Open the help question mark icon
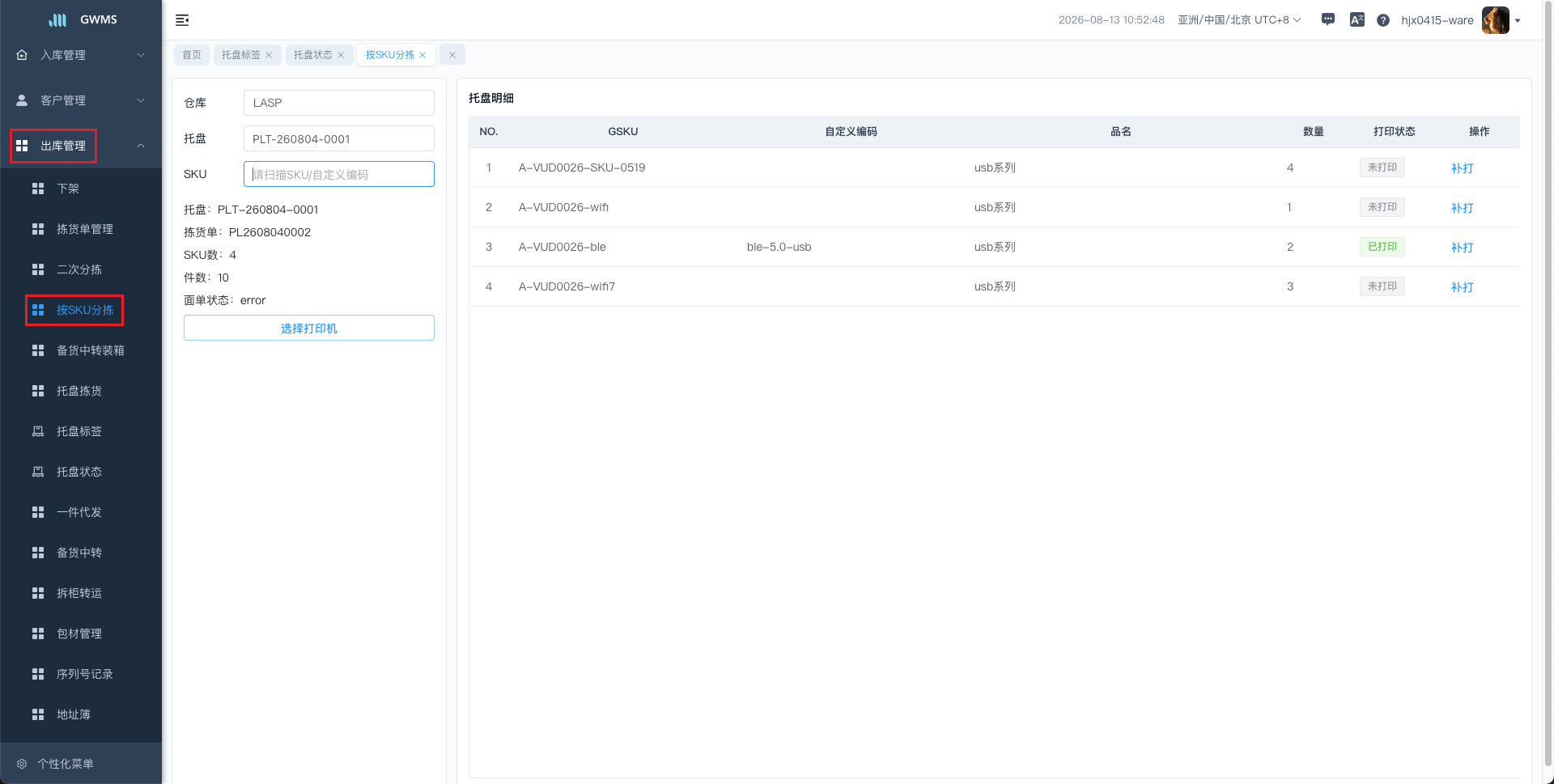This screenshot has height=784, width=1554. (1383, 20)
